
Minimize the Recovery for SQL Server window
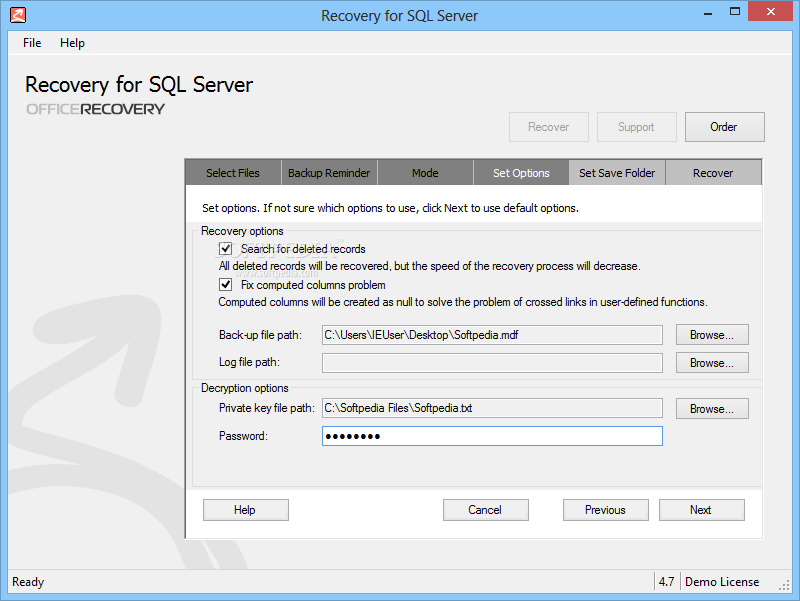click(x=708, y=12)
